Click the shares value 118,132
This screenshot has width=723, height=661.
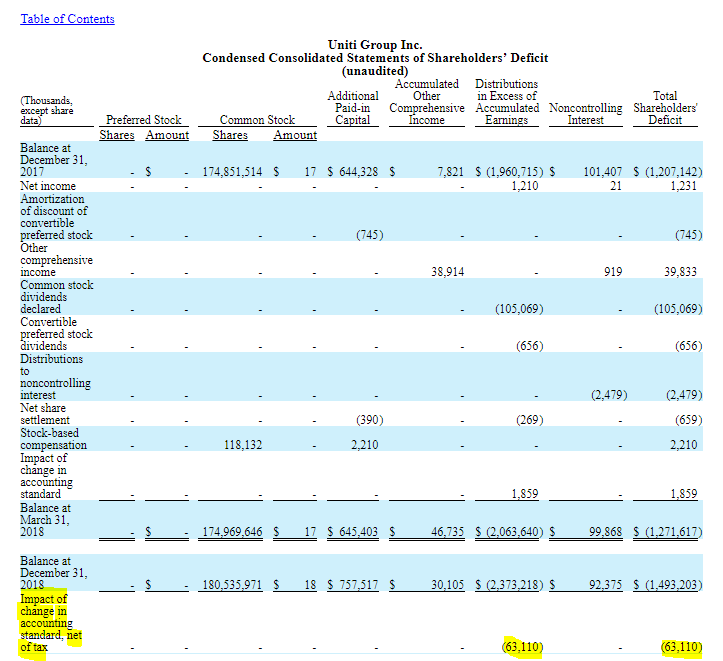[243, 445]
